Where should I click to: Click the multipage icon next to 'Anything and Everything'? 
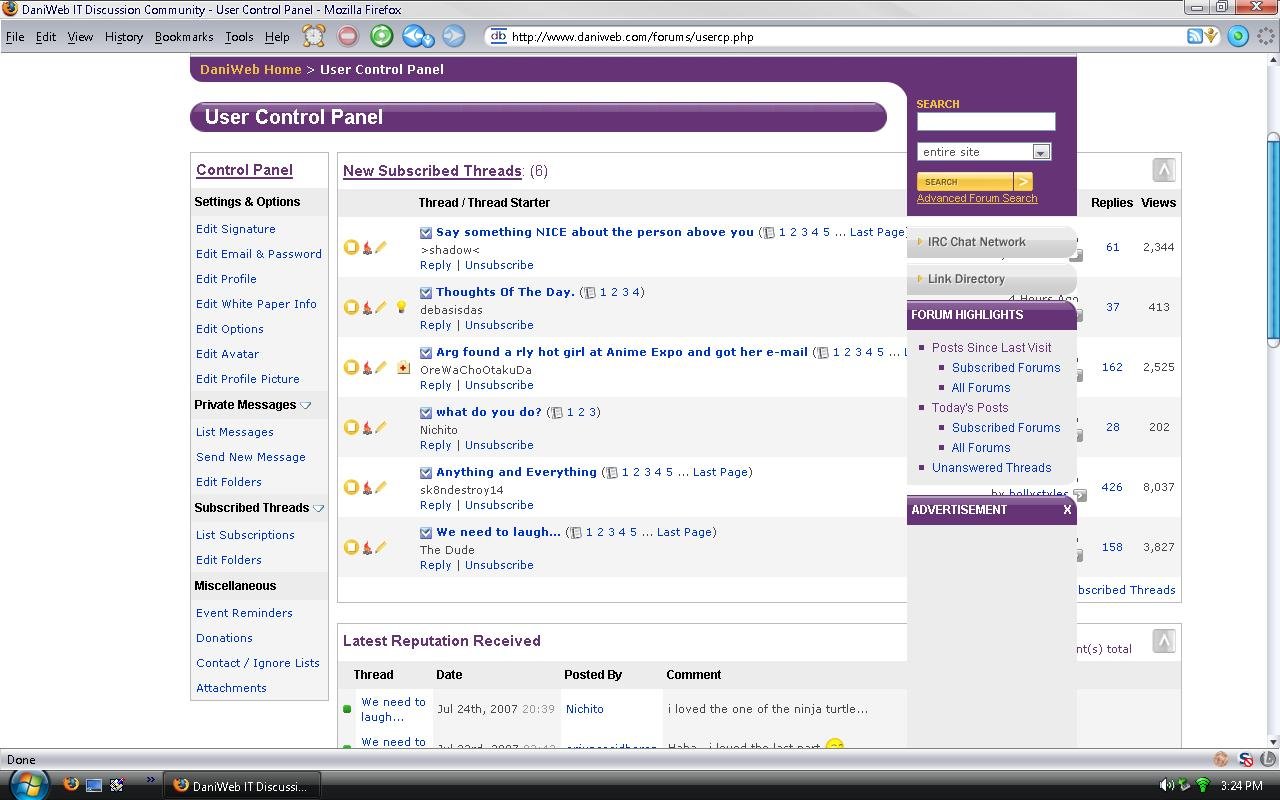pos(613,473)
